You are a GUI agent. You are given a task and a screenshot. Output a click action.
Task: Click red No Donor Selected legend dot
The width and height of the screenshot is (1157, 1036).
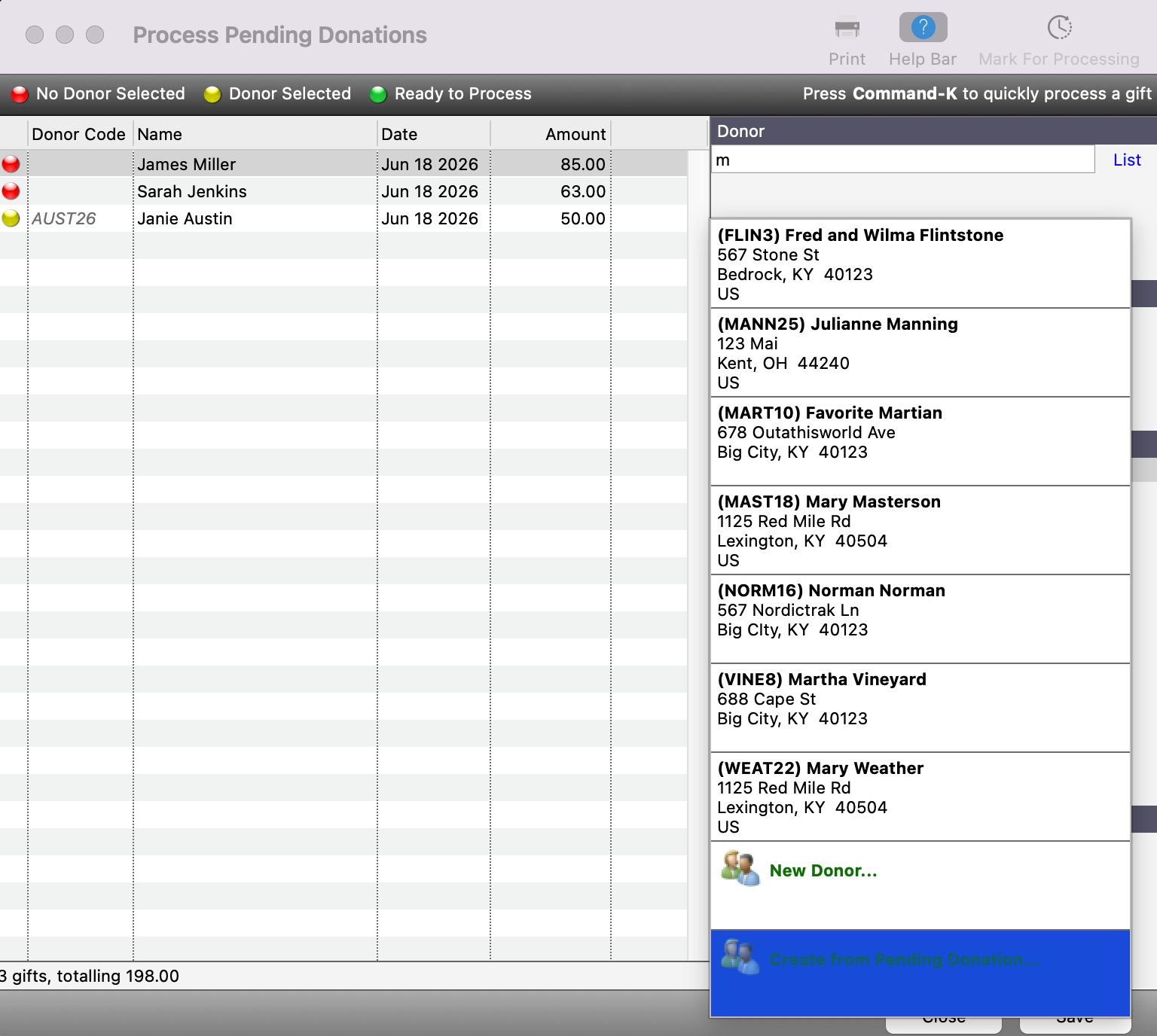20,94
